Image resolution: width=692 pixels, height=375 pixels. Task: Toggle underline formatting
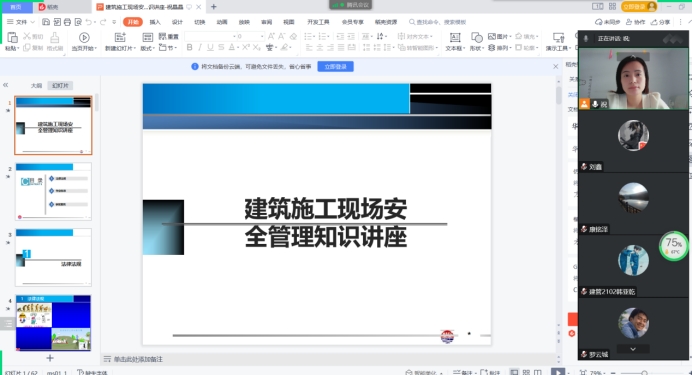[211, 47]
